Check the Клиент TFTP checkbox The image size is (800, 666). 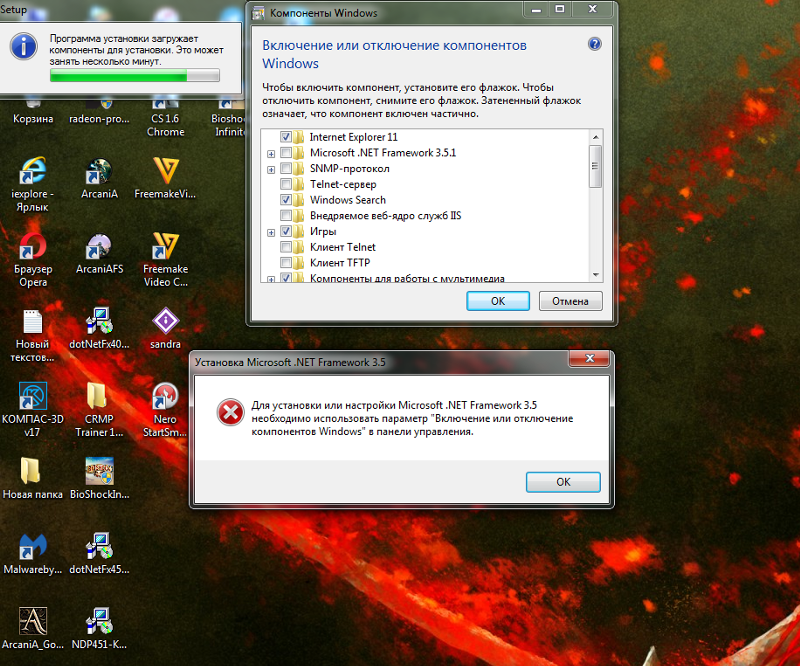(x=286, y=263)
